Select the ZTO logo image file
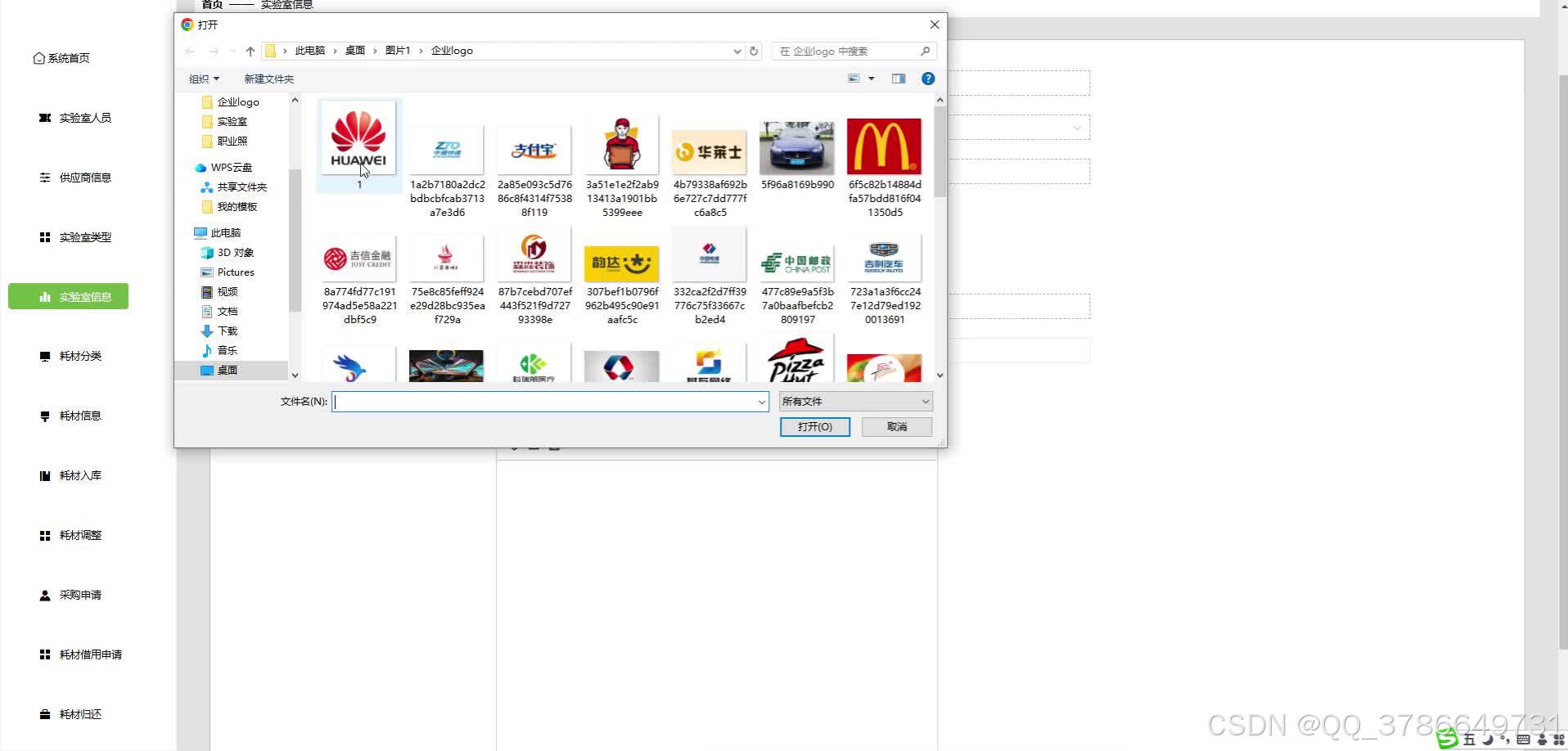The height and width of the screenshot is (751, 1568). point(447,150)
